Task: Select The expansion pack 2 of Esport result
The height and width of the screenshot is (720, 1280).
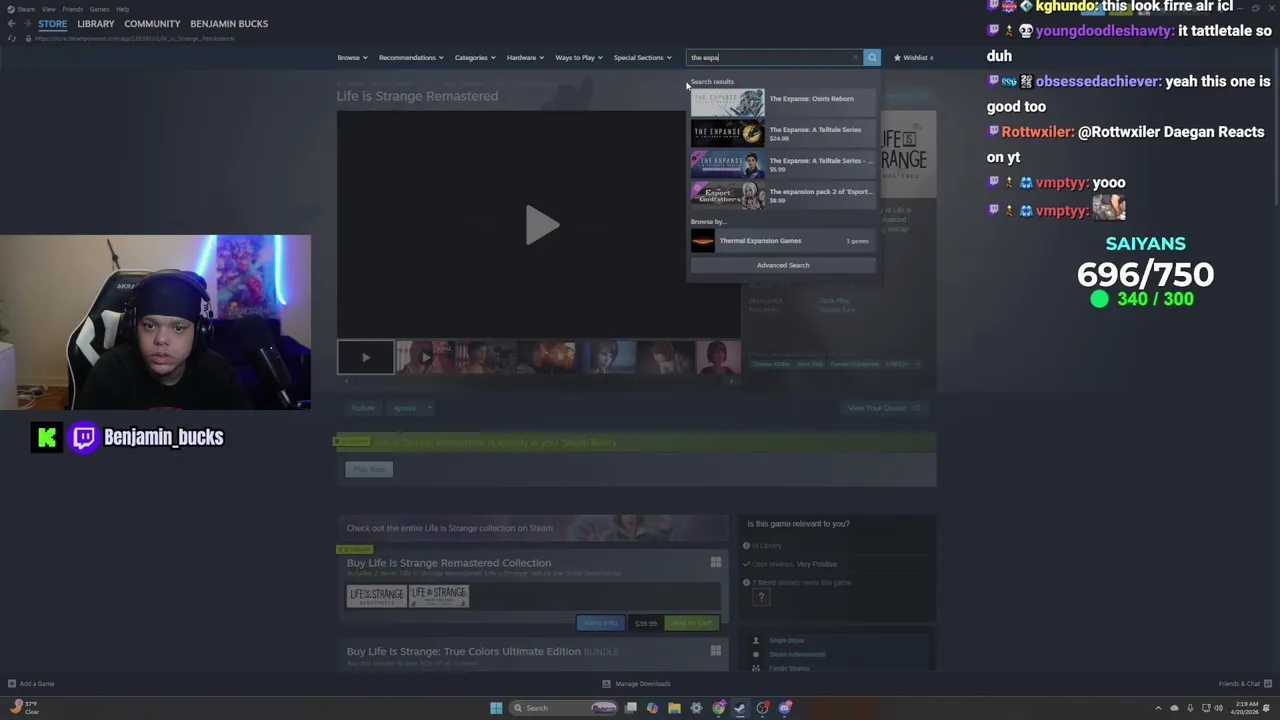Action: pos(783,195)
